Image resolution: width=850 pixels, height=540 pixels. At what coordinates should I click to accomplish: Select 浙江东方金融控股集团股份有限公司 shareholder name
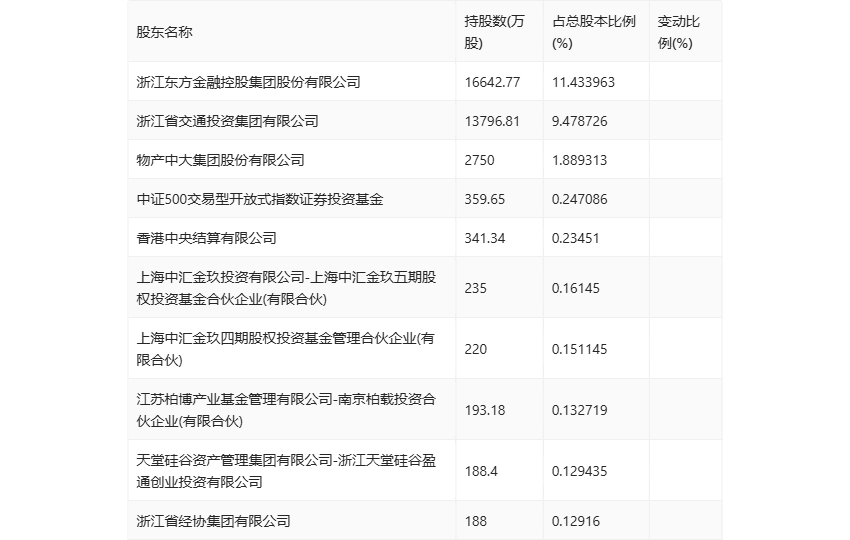pyautogui.click(x=248, y=82)
